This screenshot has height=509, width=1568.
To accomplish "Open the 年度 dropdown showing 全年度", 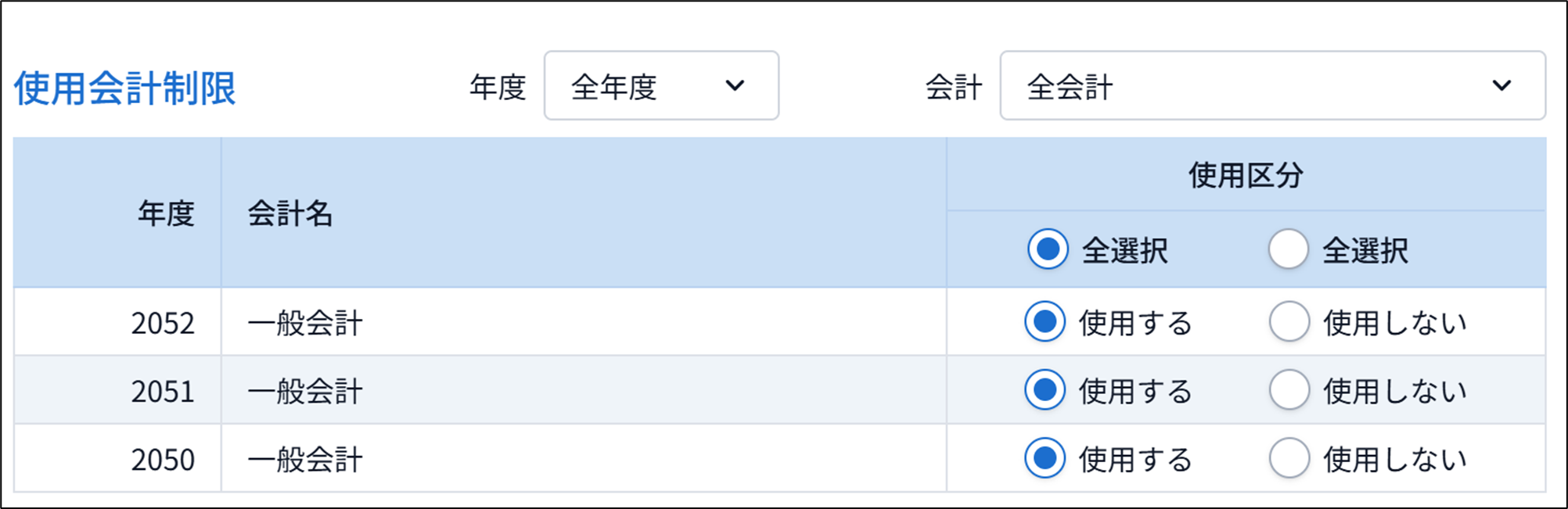I will point(661,85).
